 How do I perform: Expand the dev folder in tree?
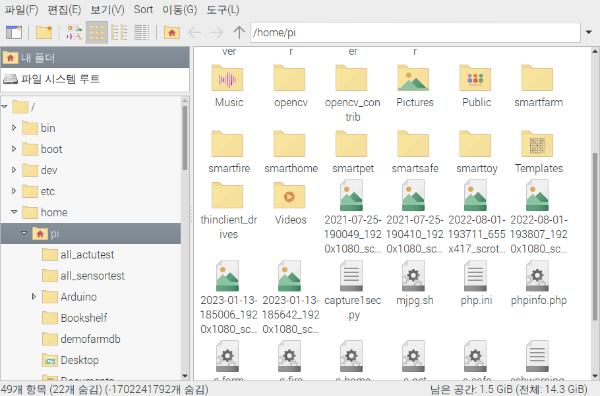[14, 170]
